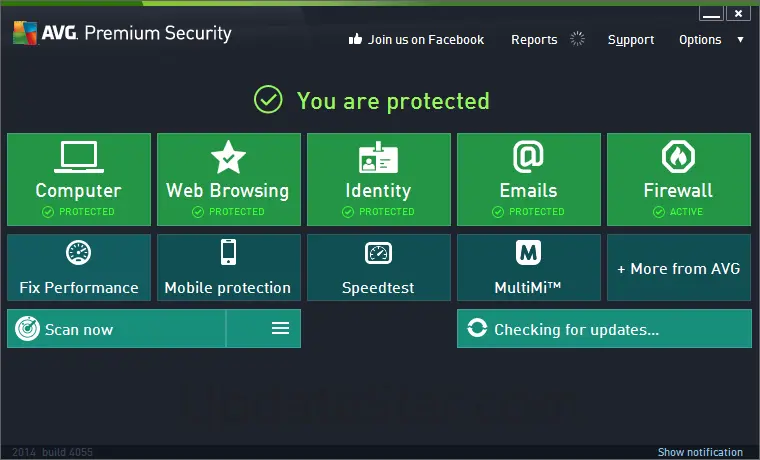Expand the Options dropdown arrow

pyautogui.click(x=740, y=40)
